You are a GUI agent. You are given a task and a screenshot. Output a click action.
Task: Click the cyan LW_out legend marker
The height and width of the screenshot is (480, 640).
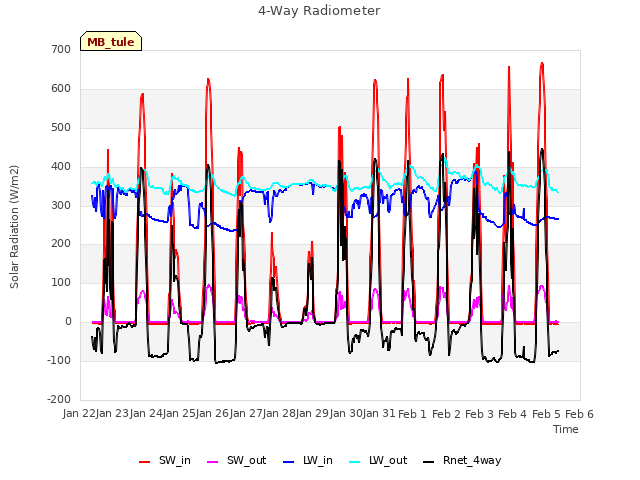point(355,462)
